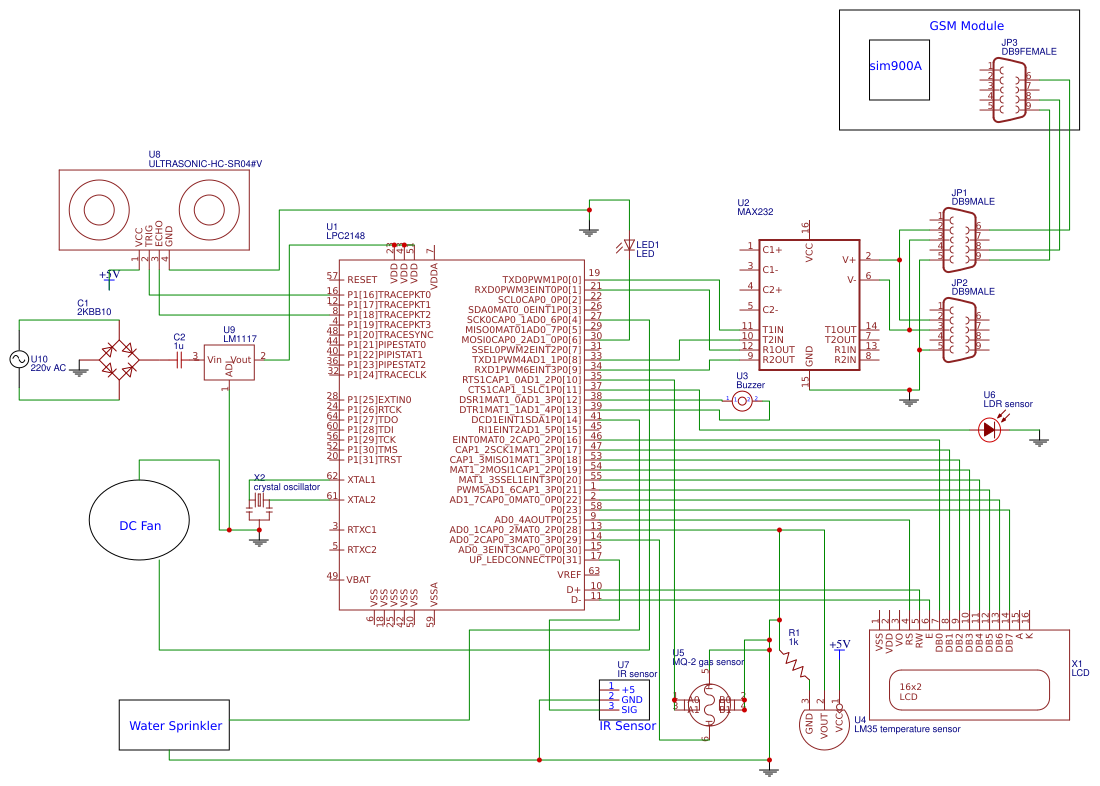Select the Buzzer U3 symbol
Screen dimensions: 1100x786
pyautogui.click(x=742, y=400)
